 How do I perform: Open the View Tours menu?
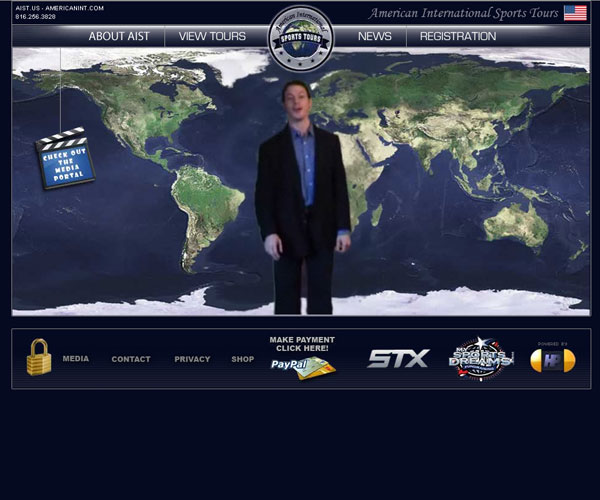pyautogui.click(x=212, y=36)
